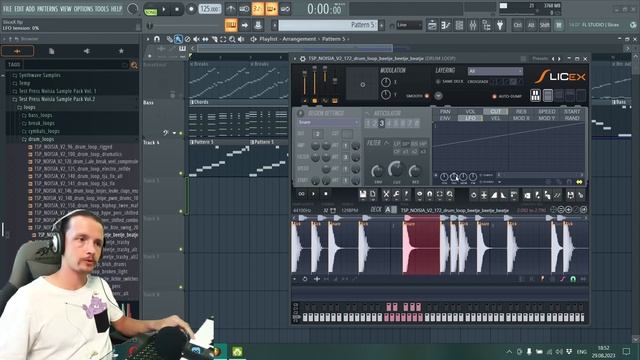Collapse Test Press Noisia Sample Pack Vol.2 folder

coord(53,99)
